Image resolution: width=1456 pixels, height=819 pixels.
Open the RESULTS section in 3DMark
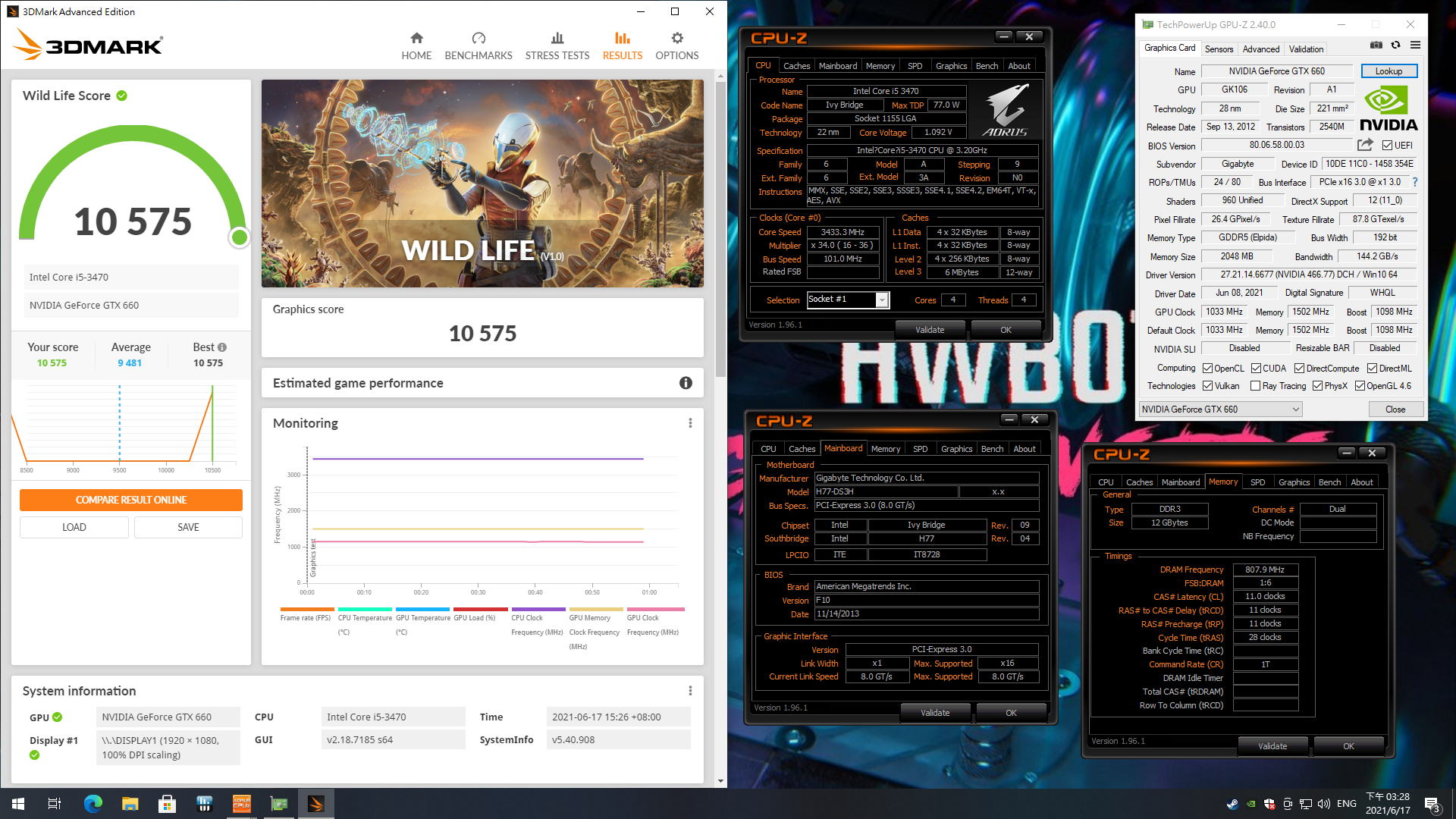[623, 46]
